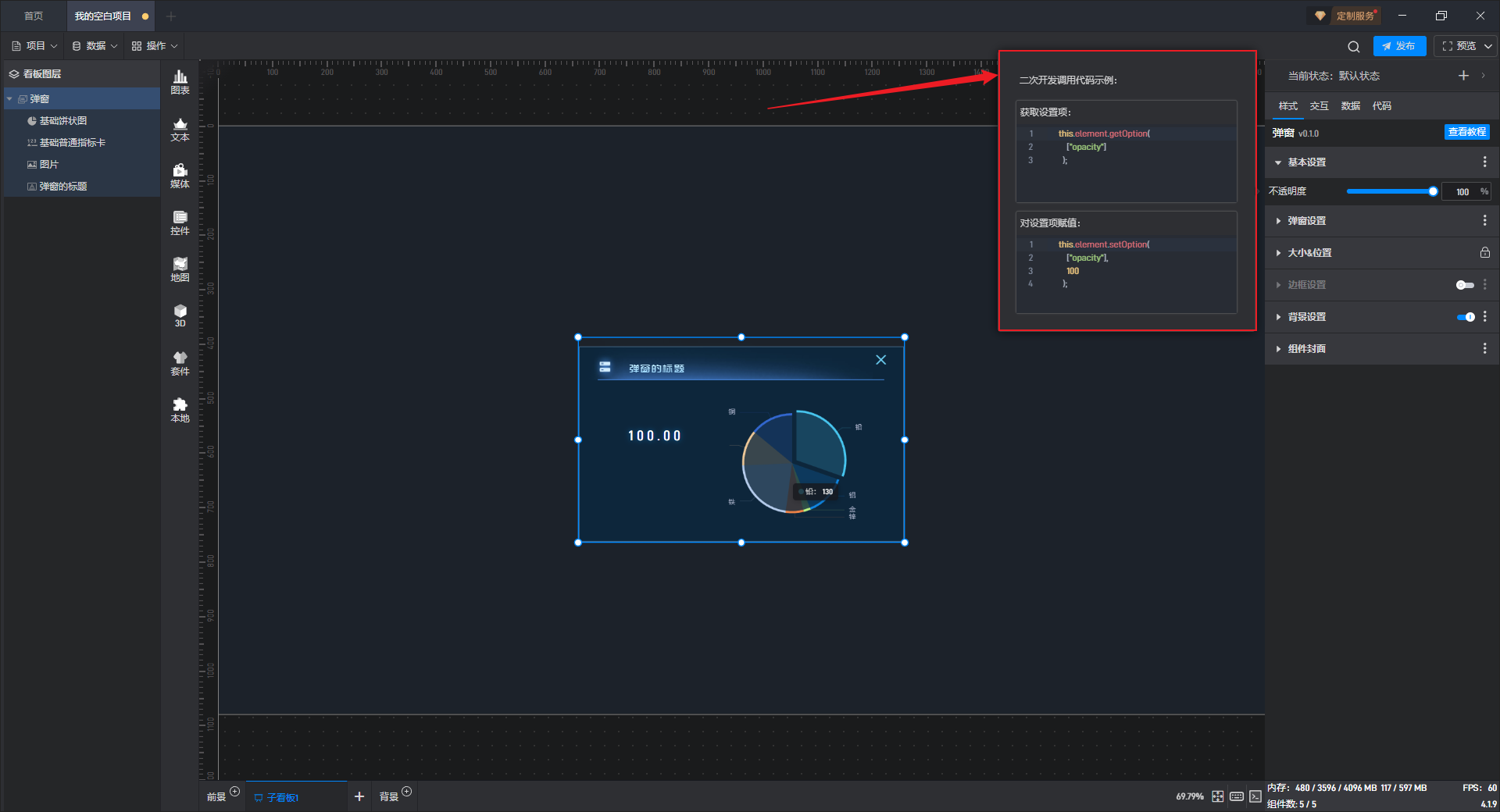
Task: Open 弹窗设置 three-dot options menu
Action: tap(1484, 221)
